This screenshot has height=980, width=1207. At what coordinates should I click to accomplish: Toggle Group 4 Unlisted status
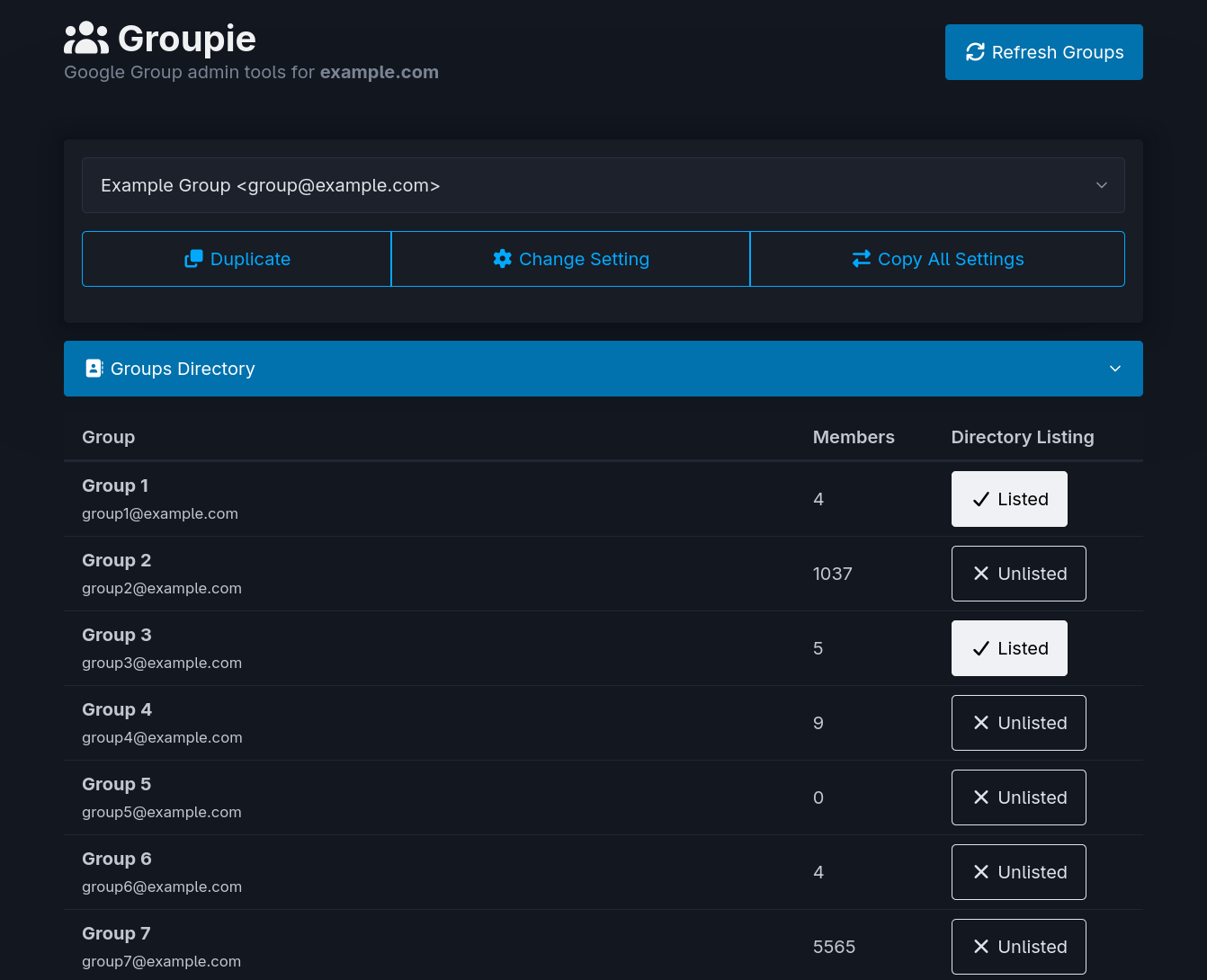[x=1019, y=723]
